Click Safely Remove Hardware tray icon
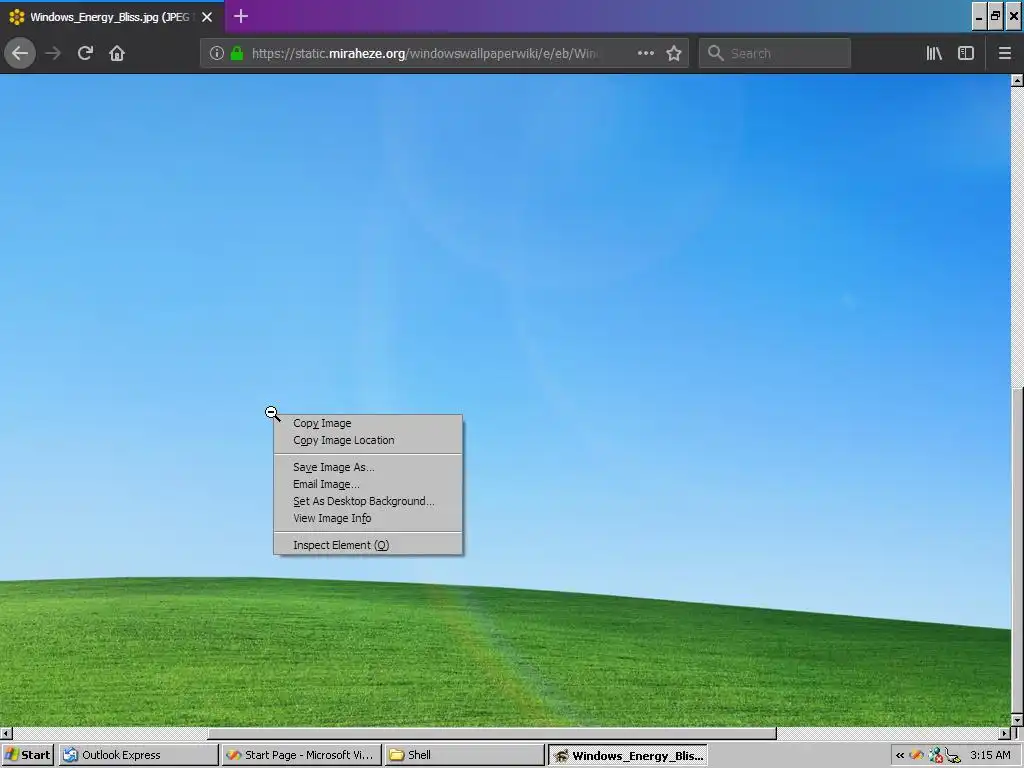The width and height of the screenshot is (1024, 768). click(x=953, y=756)
